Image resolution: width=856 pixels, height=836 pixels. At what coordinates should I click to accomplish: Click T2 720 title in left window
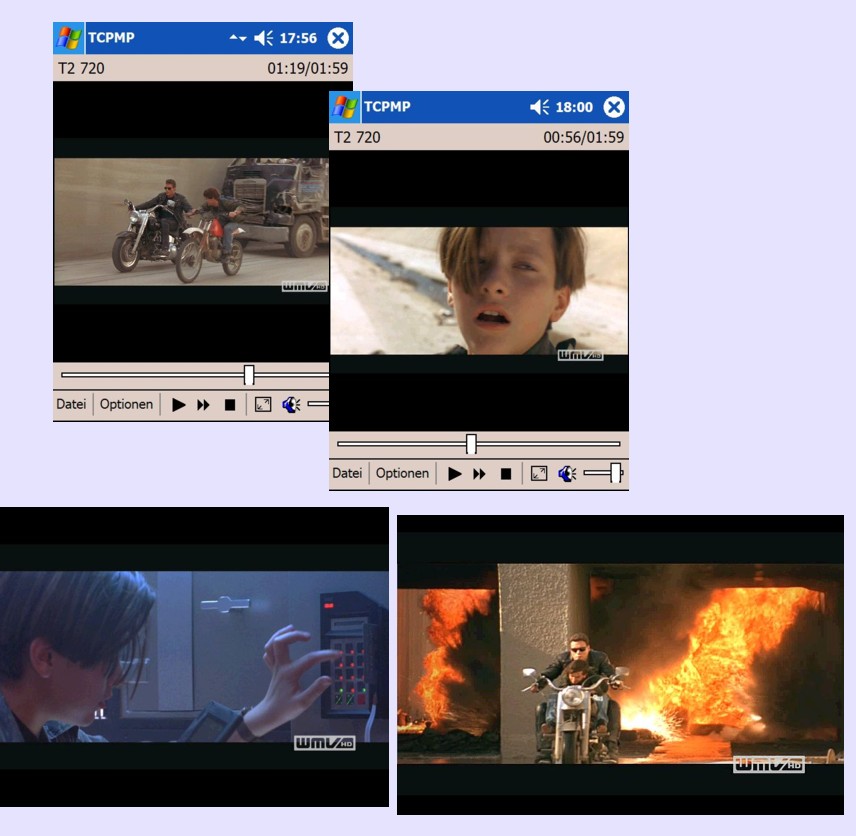point(81,68)
